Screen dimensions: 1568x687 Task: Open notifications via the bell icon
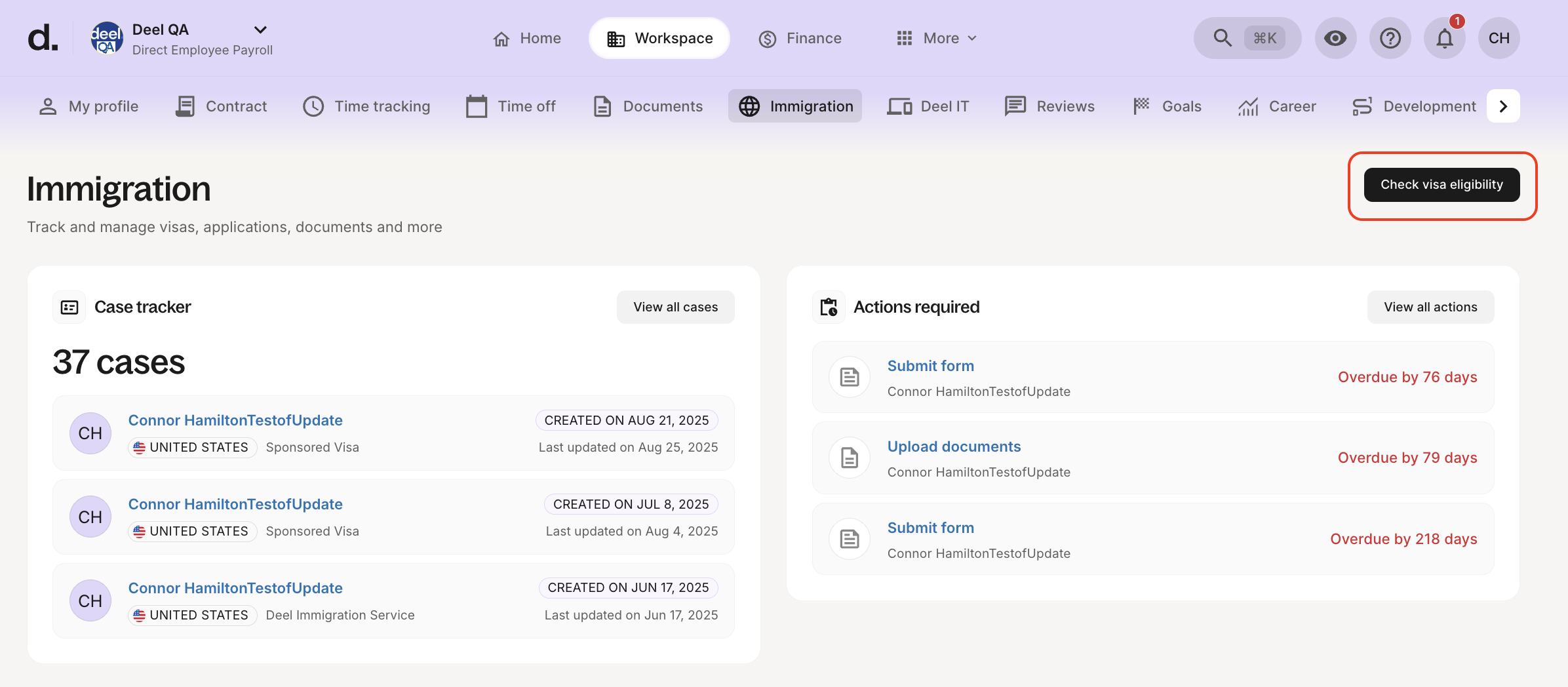1443,39
